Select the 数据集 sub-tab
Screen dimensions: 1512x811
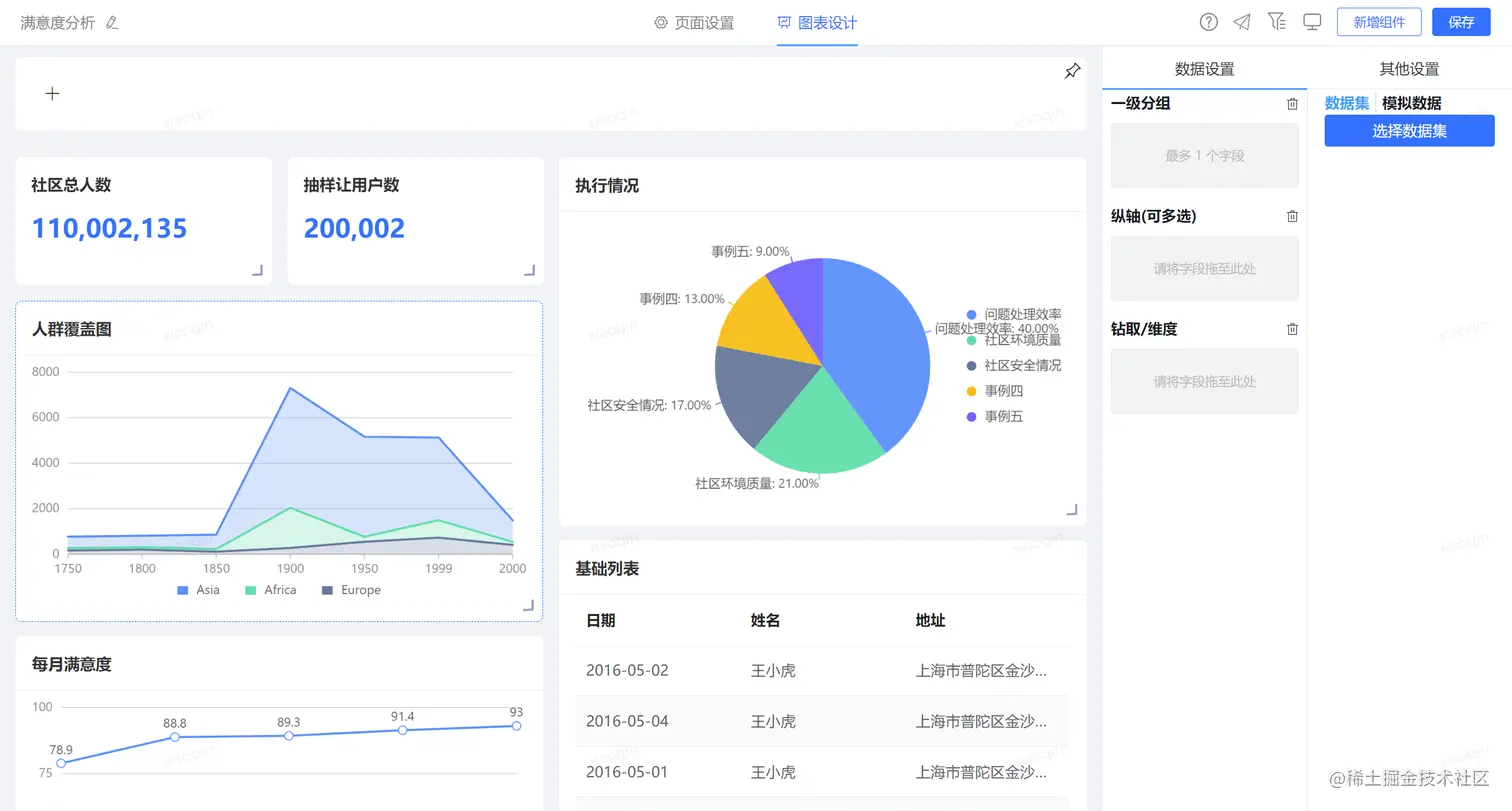(x=1347, y=103)
